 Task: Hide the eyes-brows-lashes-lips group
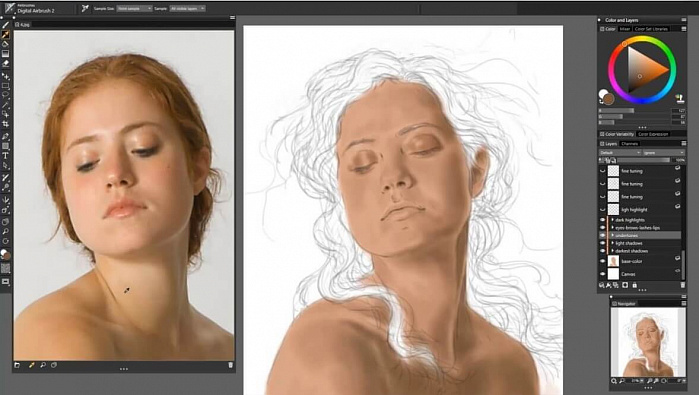coord(603,227)
